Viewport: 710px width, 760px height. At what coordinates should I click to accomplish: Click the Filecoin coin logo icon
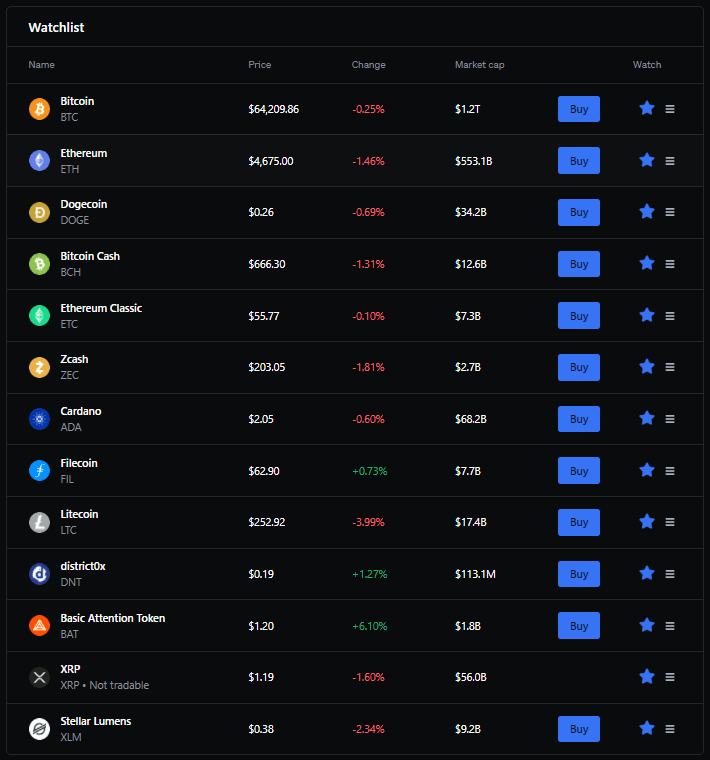click(x=39, y=471)
